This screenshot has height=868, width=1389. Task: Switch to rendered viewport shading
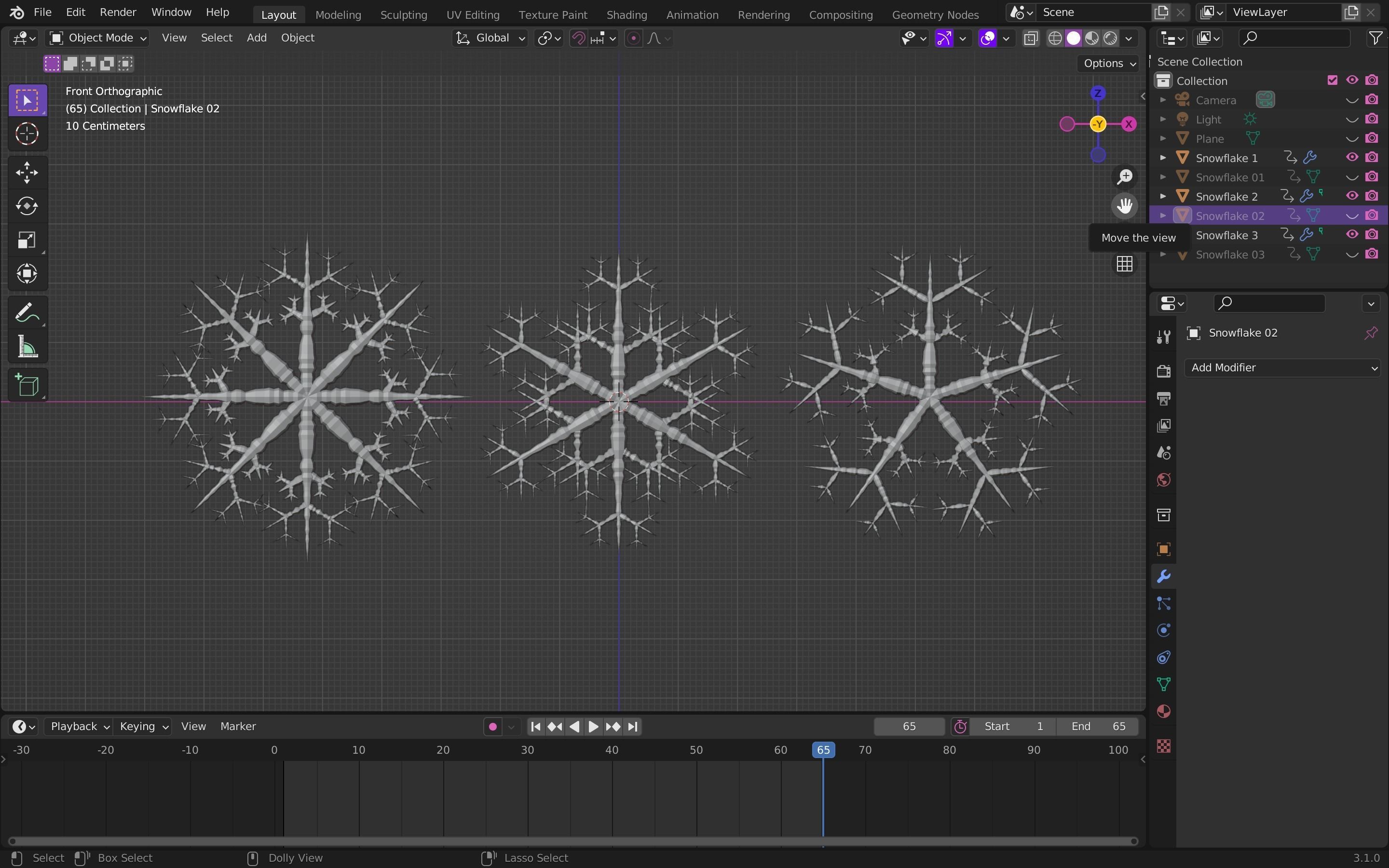pos(1111,38)
